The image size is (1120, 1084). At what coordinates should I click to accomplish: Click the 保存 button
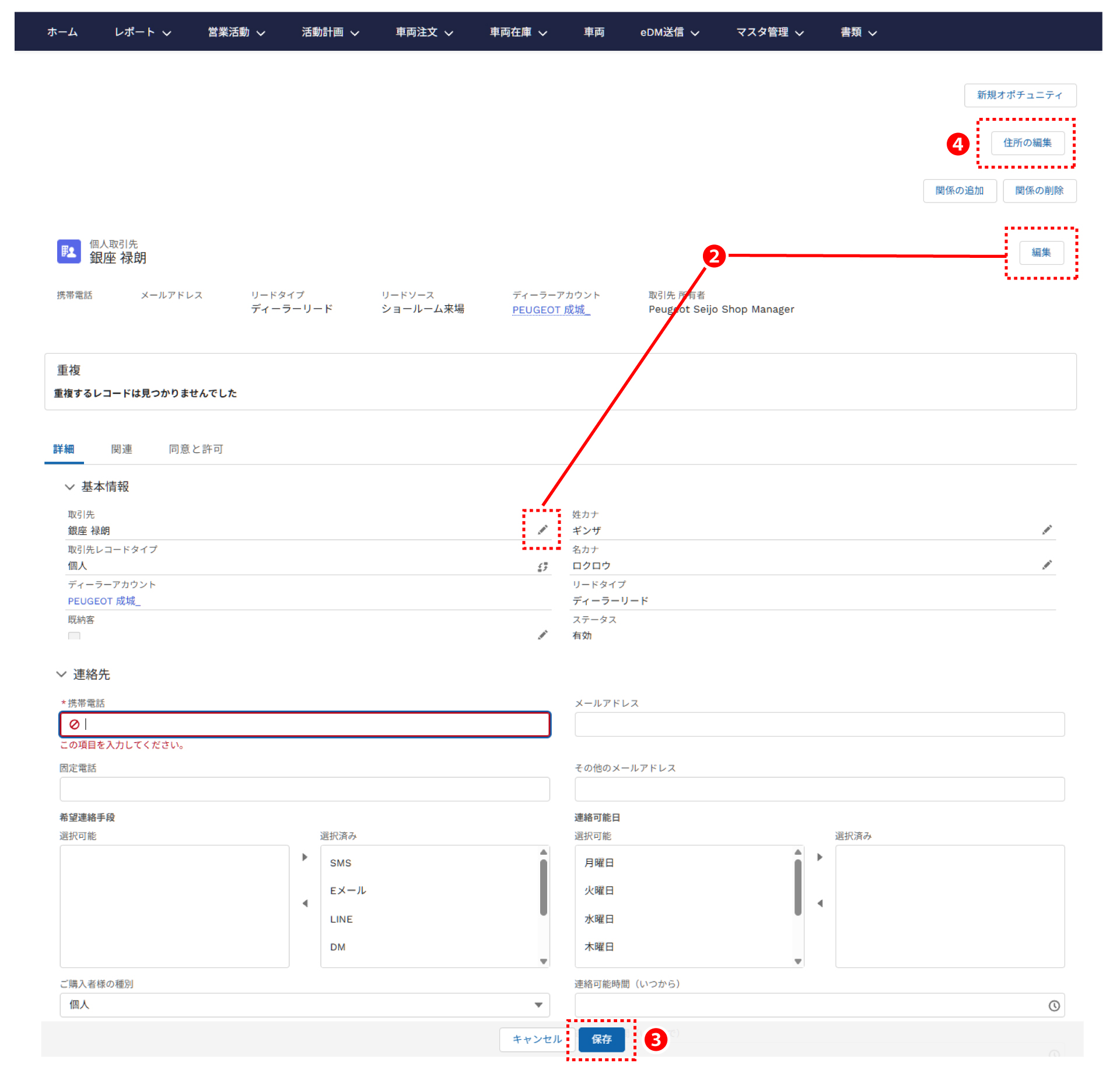[x=601, y=1039]
